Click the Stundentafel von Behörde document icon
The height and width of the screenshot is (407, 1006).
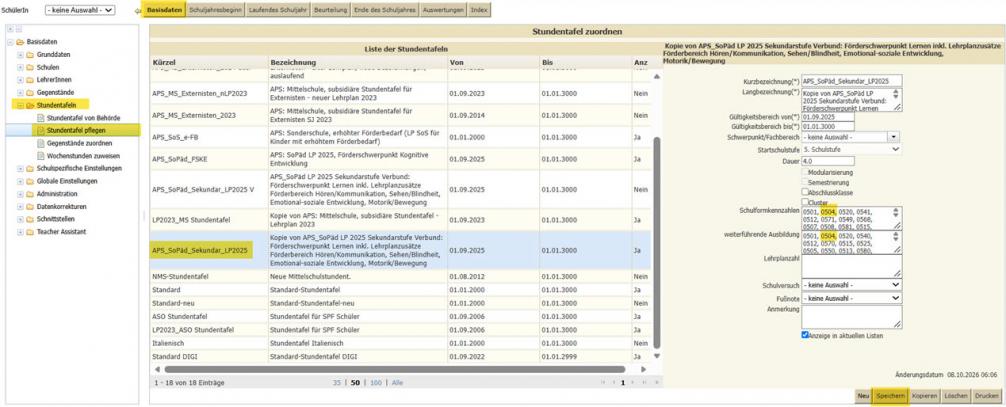[40, 118]
